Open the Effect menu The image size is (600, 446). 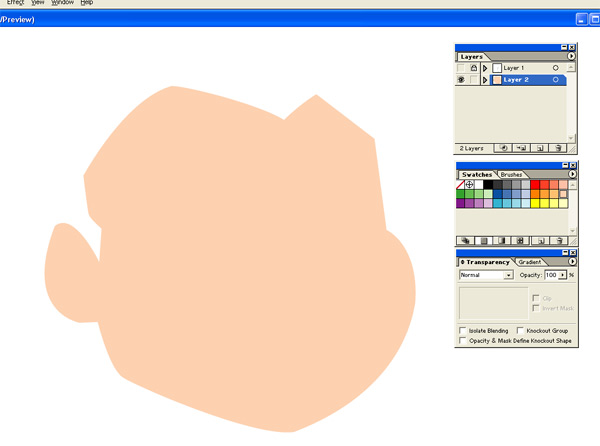[16, 2]
